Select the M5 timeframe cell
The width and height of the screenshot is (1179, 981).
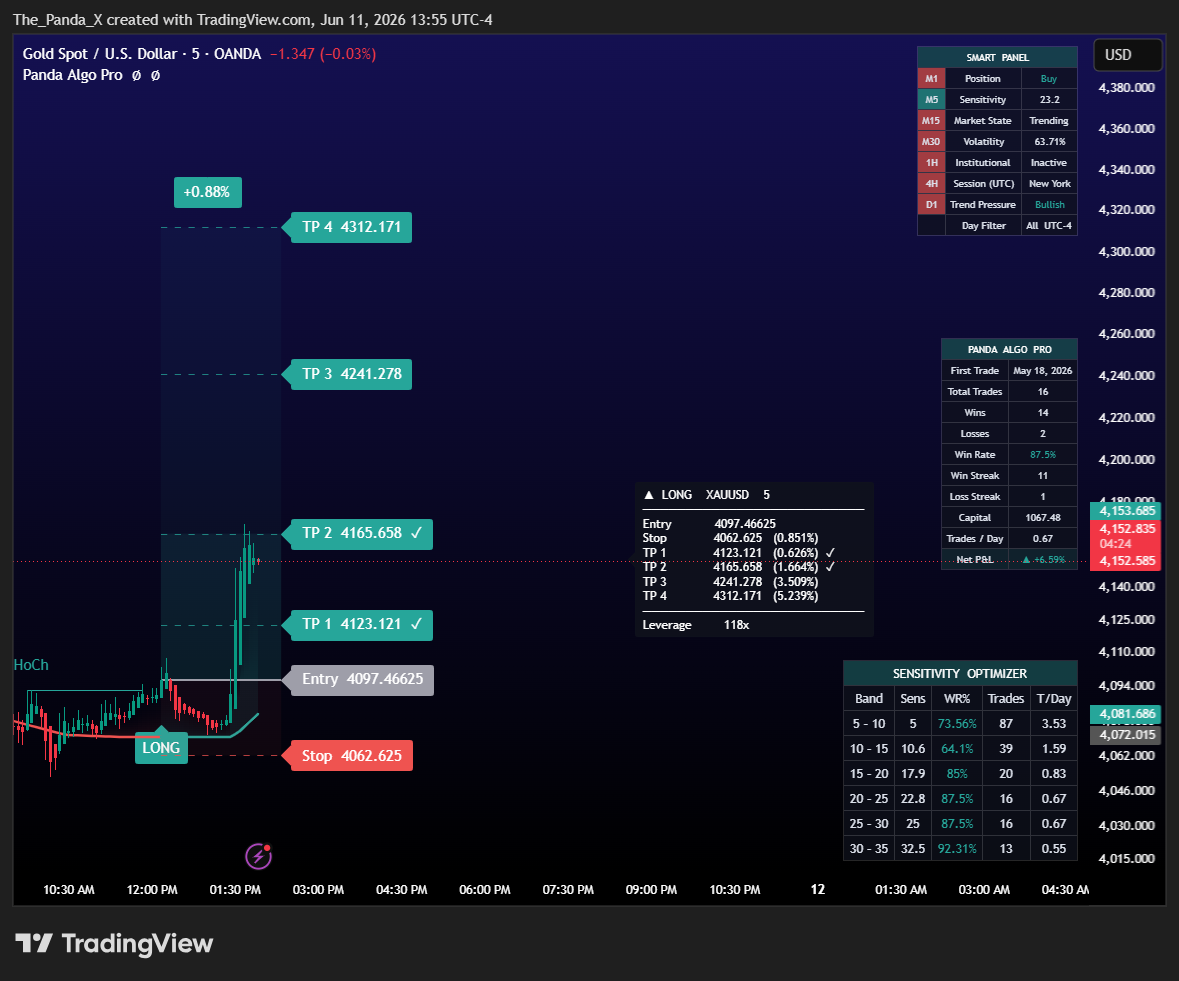click(x=931, y=99)
